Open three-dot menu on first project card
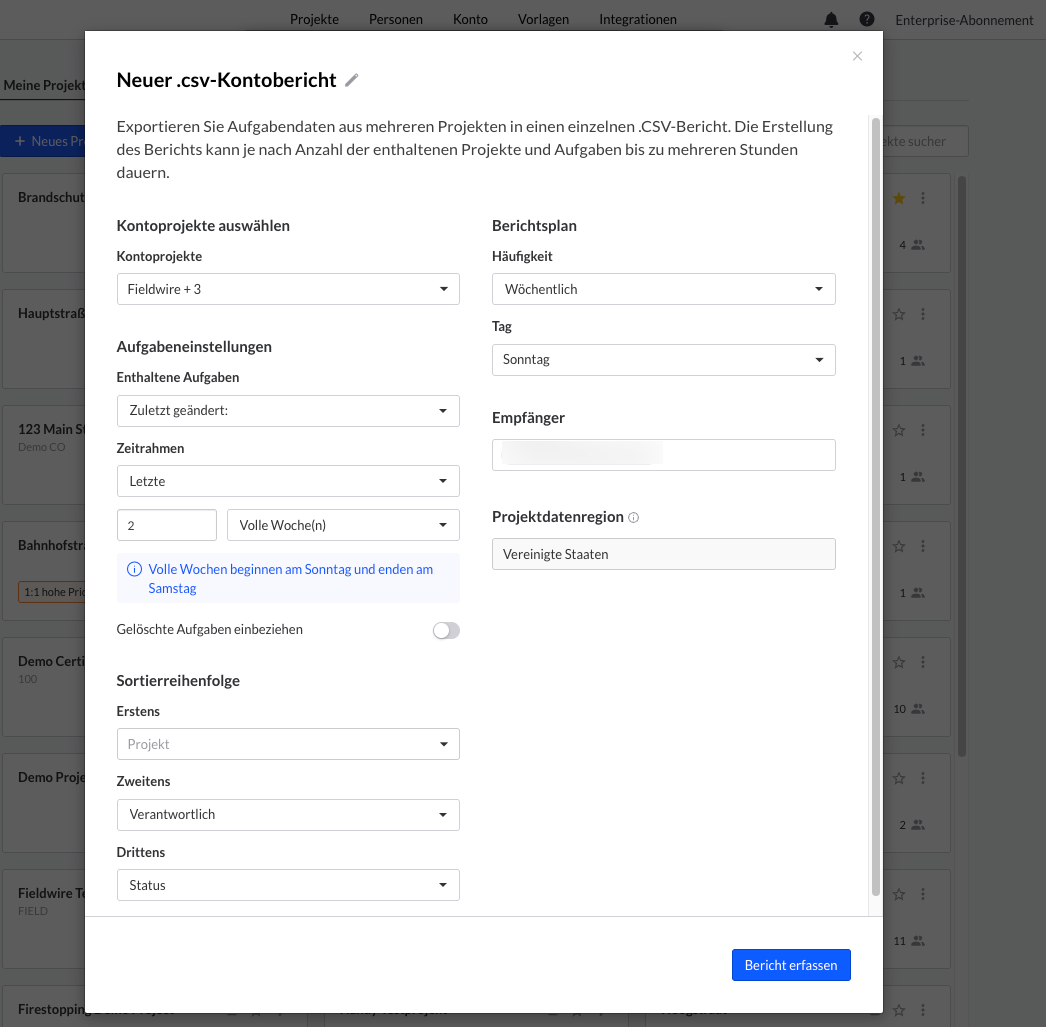The height and width of the screenshot is (1027, 1046). coord(923,198)
